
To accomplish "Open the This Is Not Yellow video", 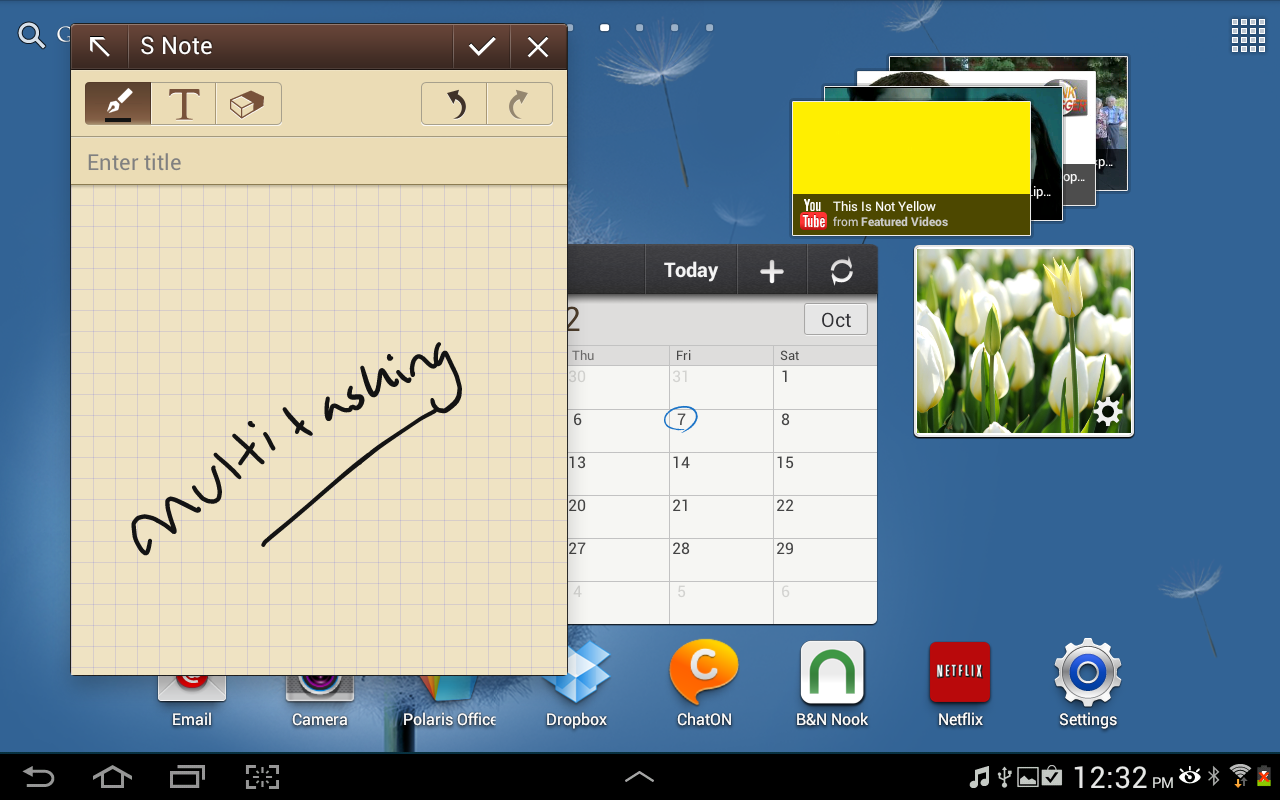I will [911, 168].
